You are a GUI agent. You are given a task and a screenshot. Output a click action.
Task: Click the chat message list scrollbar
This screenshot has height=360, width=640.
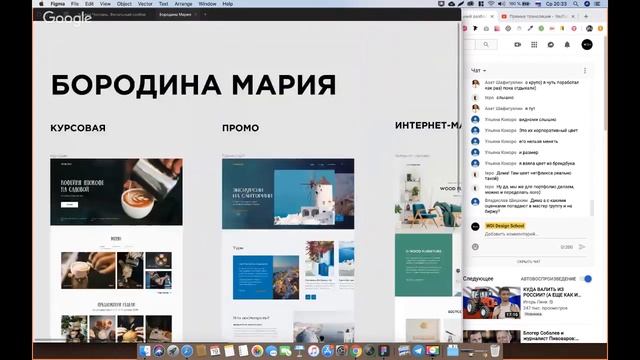[x=592, y=208]
